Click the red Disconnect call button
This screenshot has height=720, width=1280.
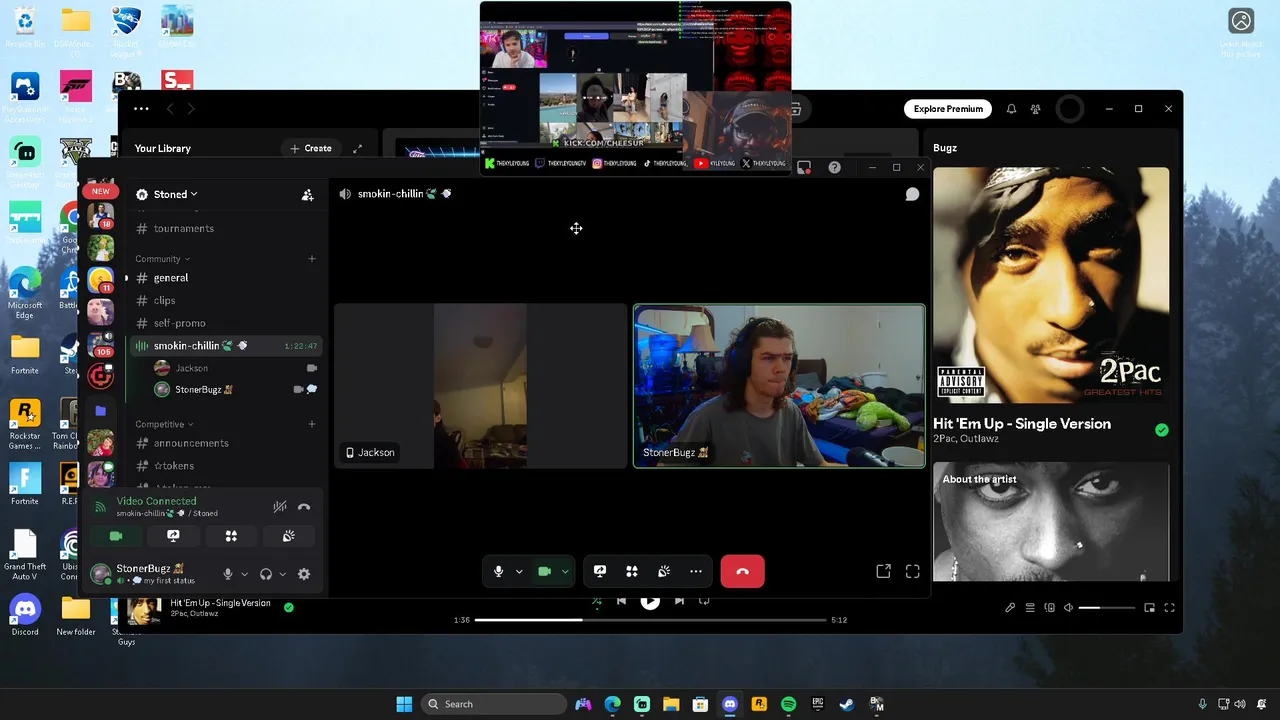pyautogui.click(x=742, y=571)
